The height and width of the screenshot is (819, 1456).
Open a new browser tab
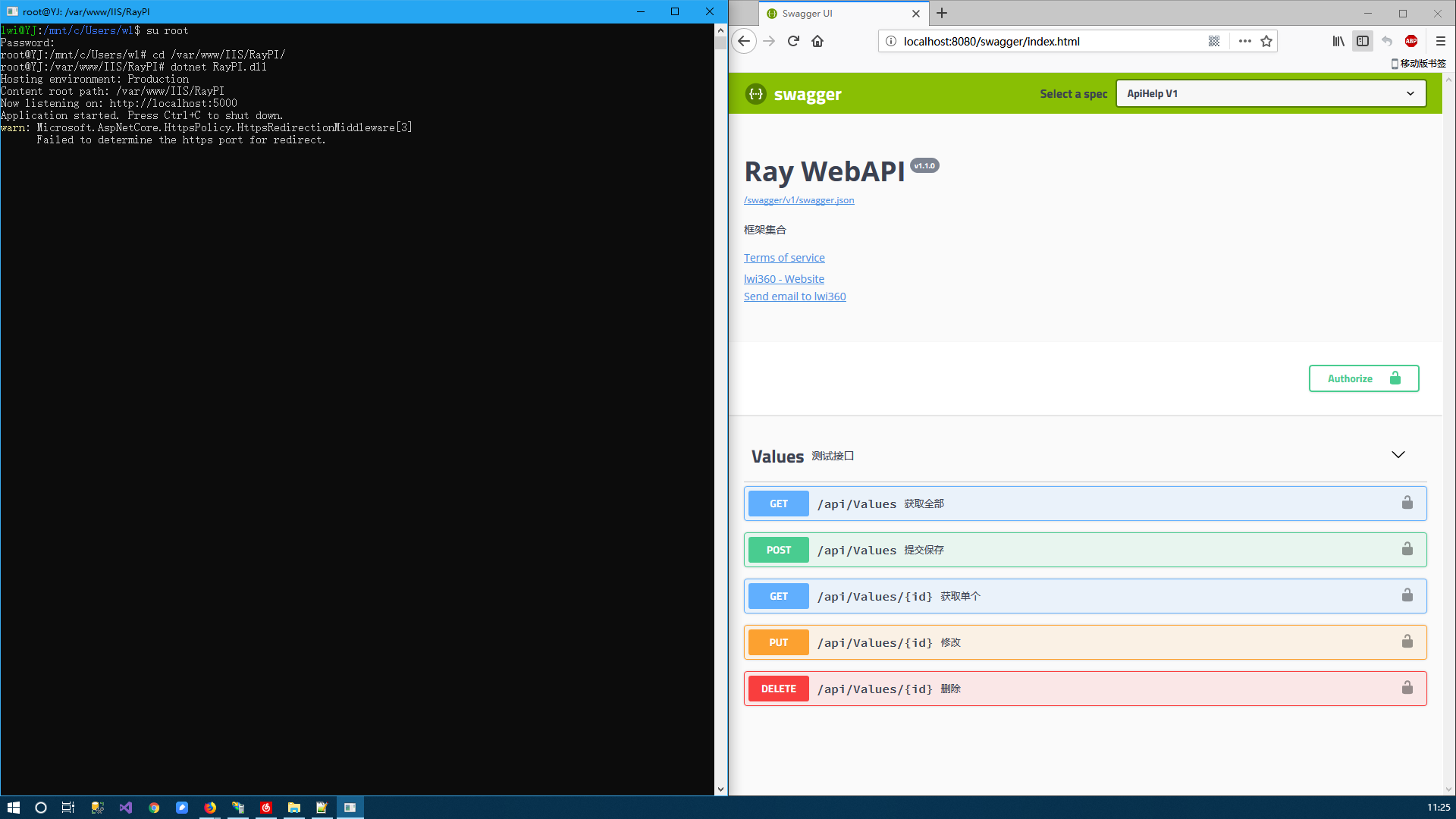pos(942,13)
